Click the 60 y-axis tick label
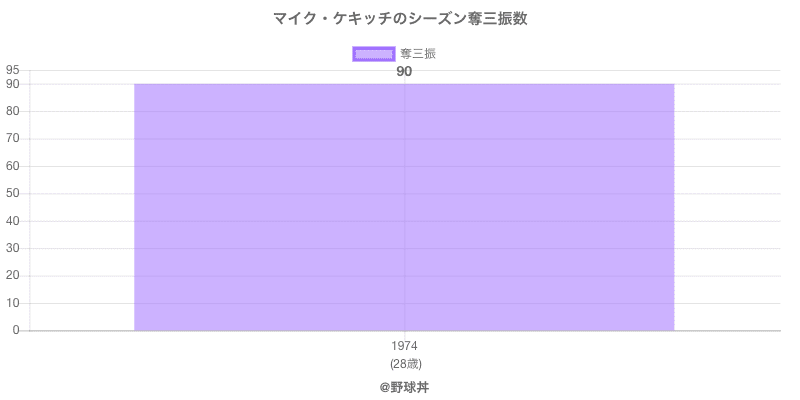This screenshot has height=400, width=800. pyautogui.click(x=13, y=166)
